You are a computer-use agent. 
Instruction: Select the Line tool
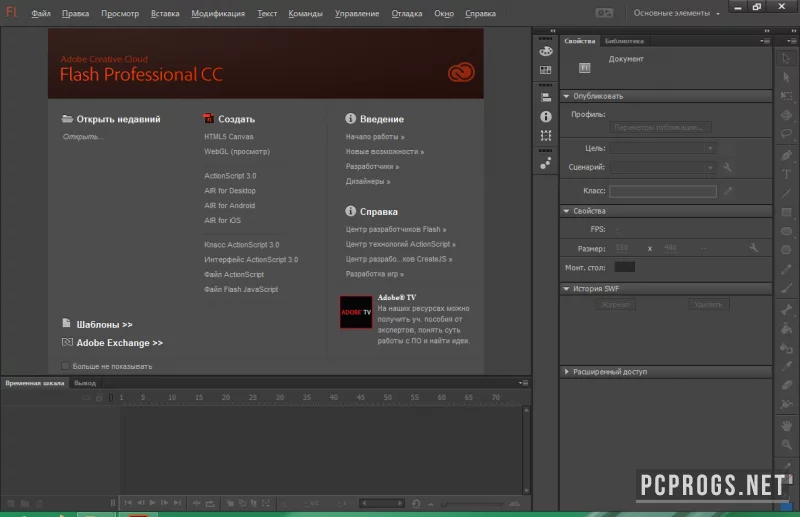[x=786, y=193]
